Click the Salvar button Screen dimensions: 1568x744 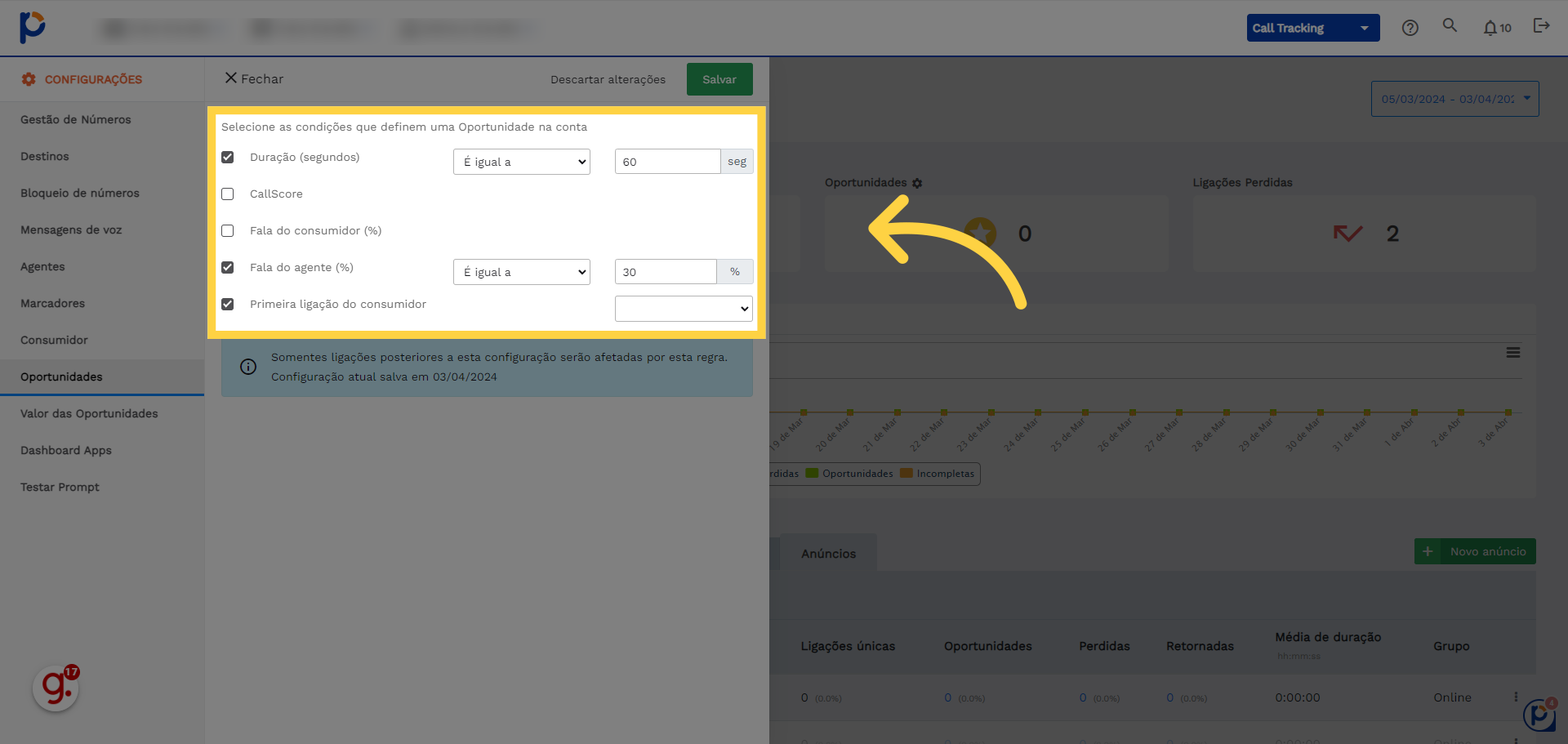[x=719, y=79]
